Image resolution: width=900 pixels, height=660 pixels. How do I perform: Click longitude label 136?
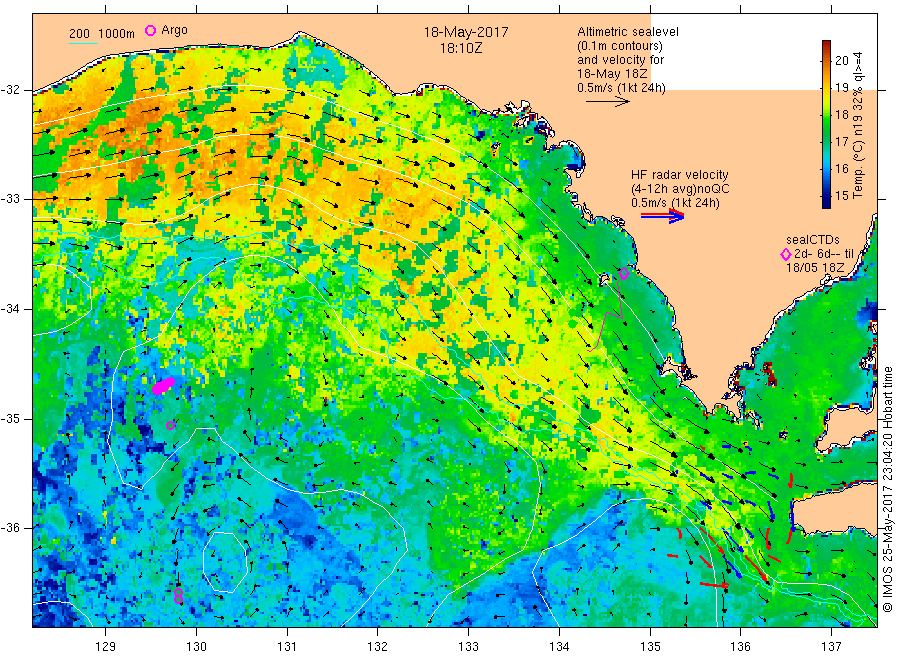click(740, 646)
